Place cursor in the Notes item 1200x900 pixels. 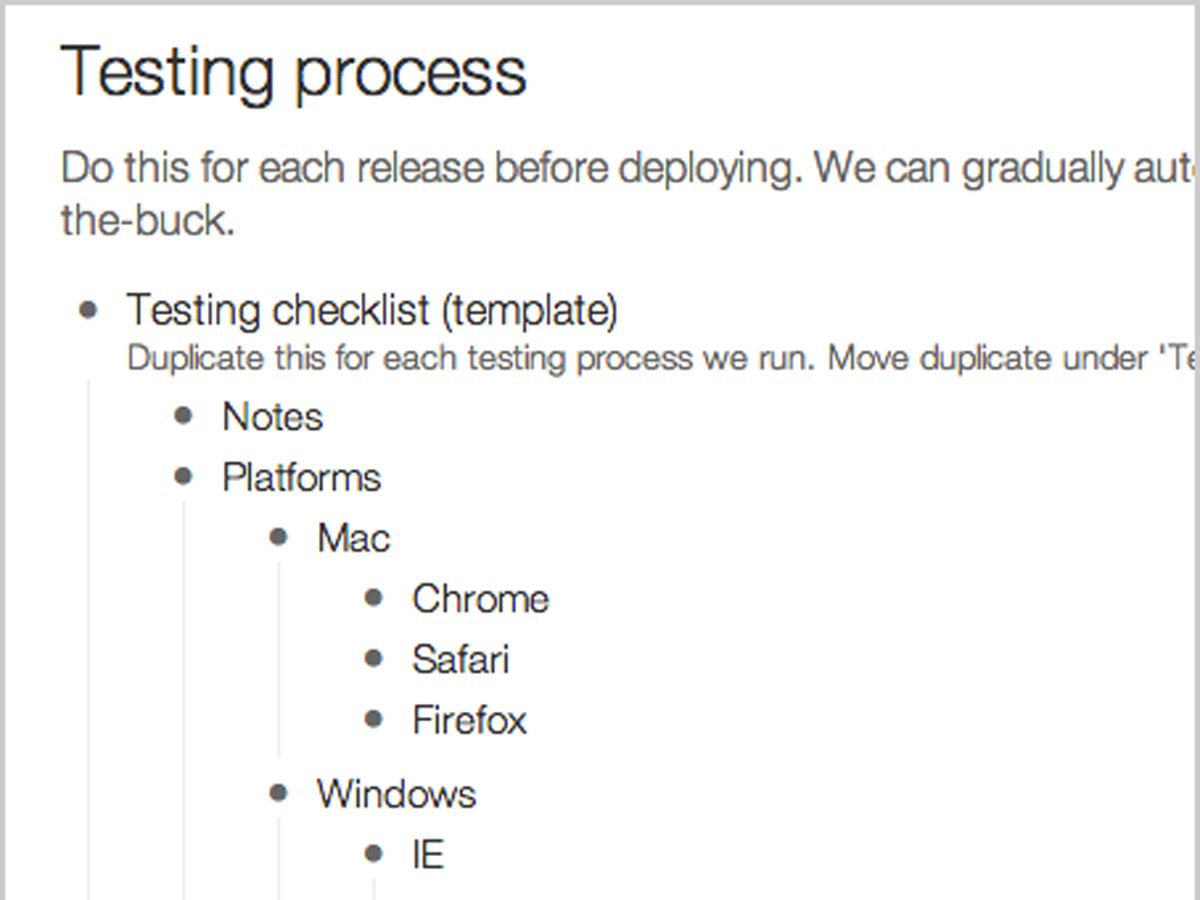pos(273,417)
